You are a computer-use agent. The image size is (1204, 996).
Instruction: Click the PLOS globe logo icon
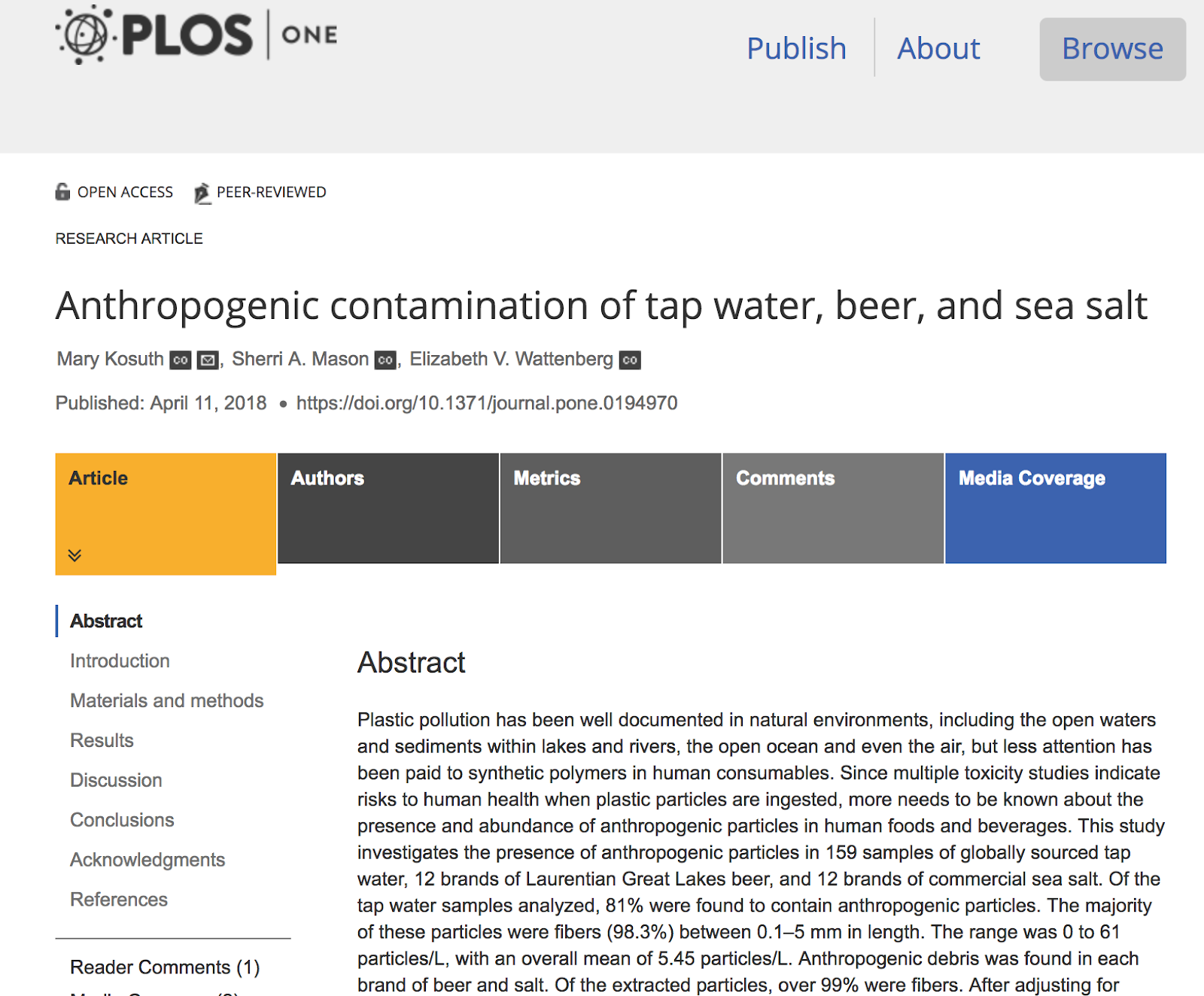pos(84,35)
